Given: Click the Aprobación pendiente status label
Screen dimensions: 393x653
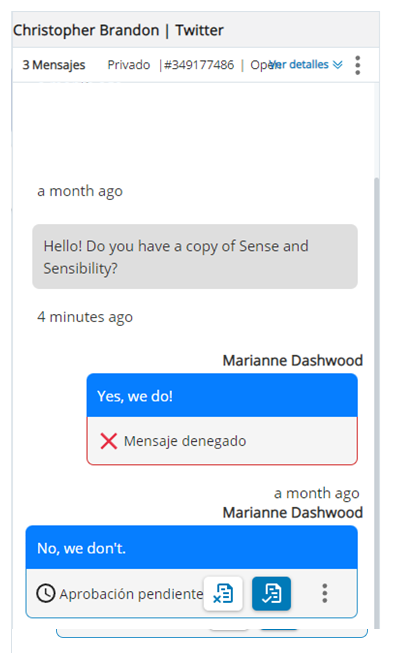Looking at the screenshot, I should tap(131, 594).
